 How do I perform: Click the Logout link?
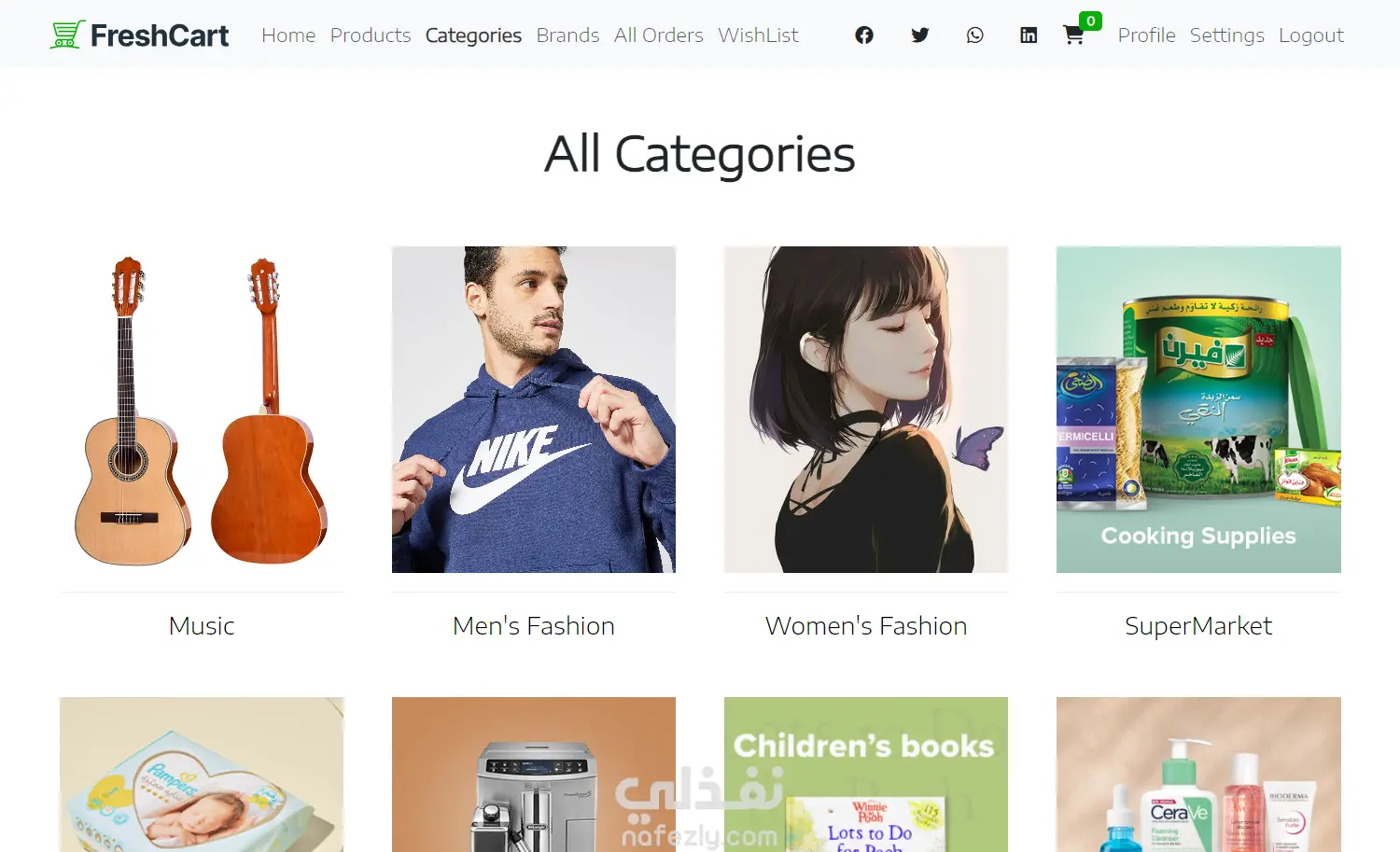pos(1310,35)
